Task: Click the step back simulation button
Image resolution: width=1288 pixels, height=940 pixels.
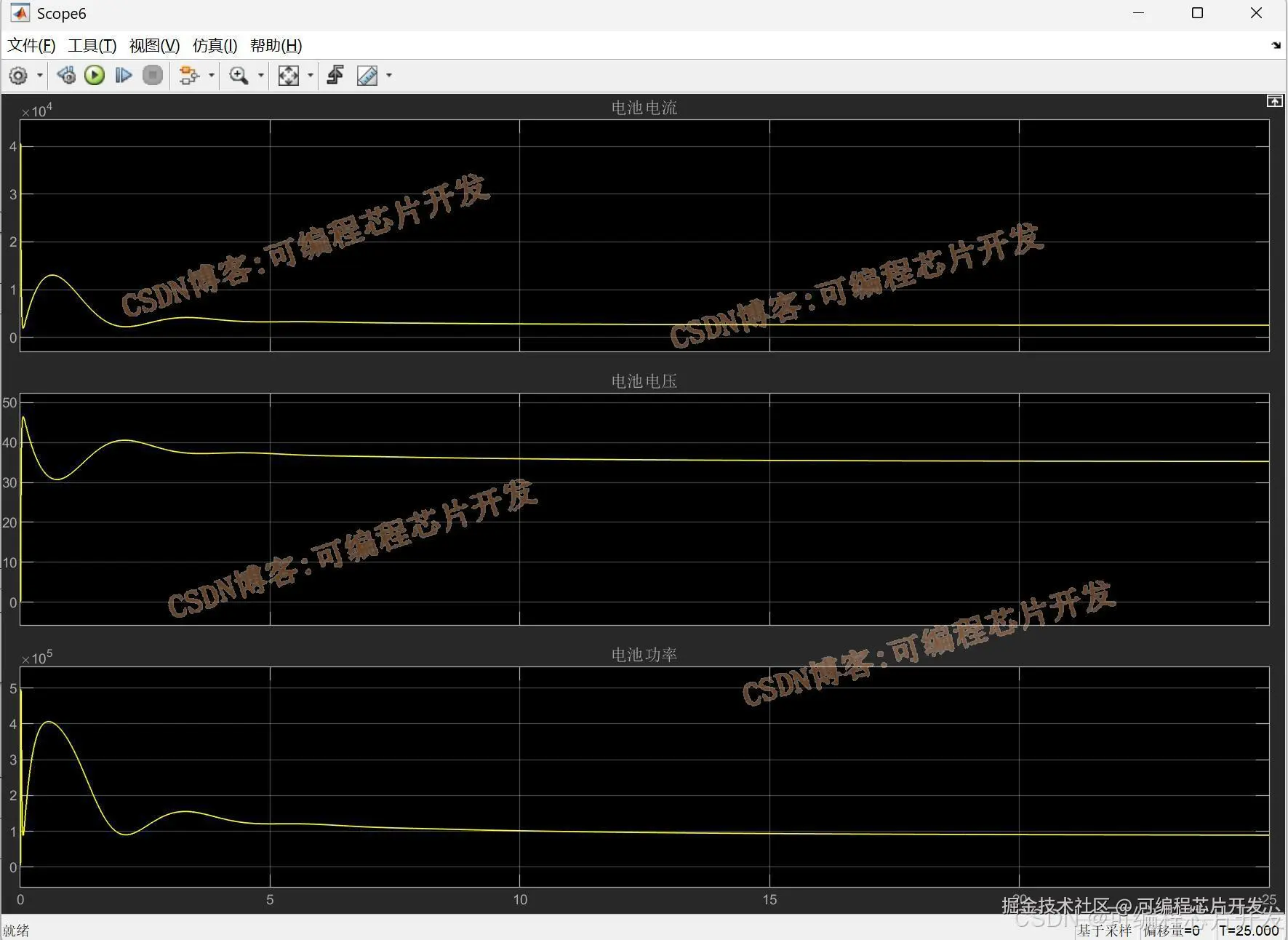Action: click(66, 76)
